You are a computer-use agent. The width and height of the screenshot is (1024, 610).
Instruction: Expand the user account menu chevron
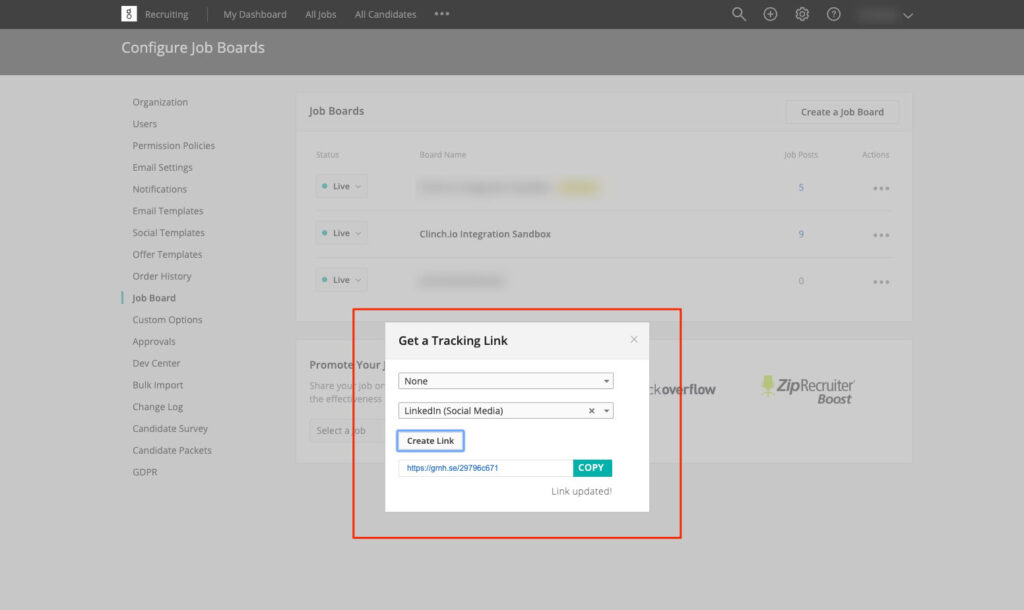(908, 15)
